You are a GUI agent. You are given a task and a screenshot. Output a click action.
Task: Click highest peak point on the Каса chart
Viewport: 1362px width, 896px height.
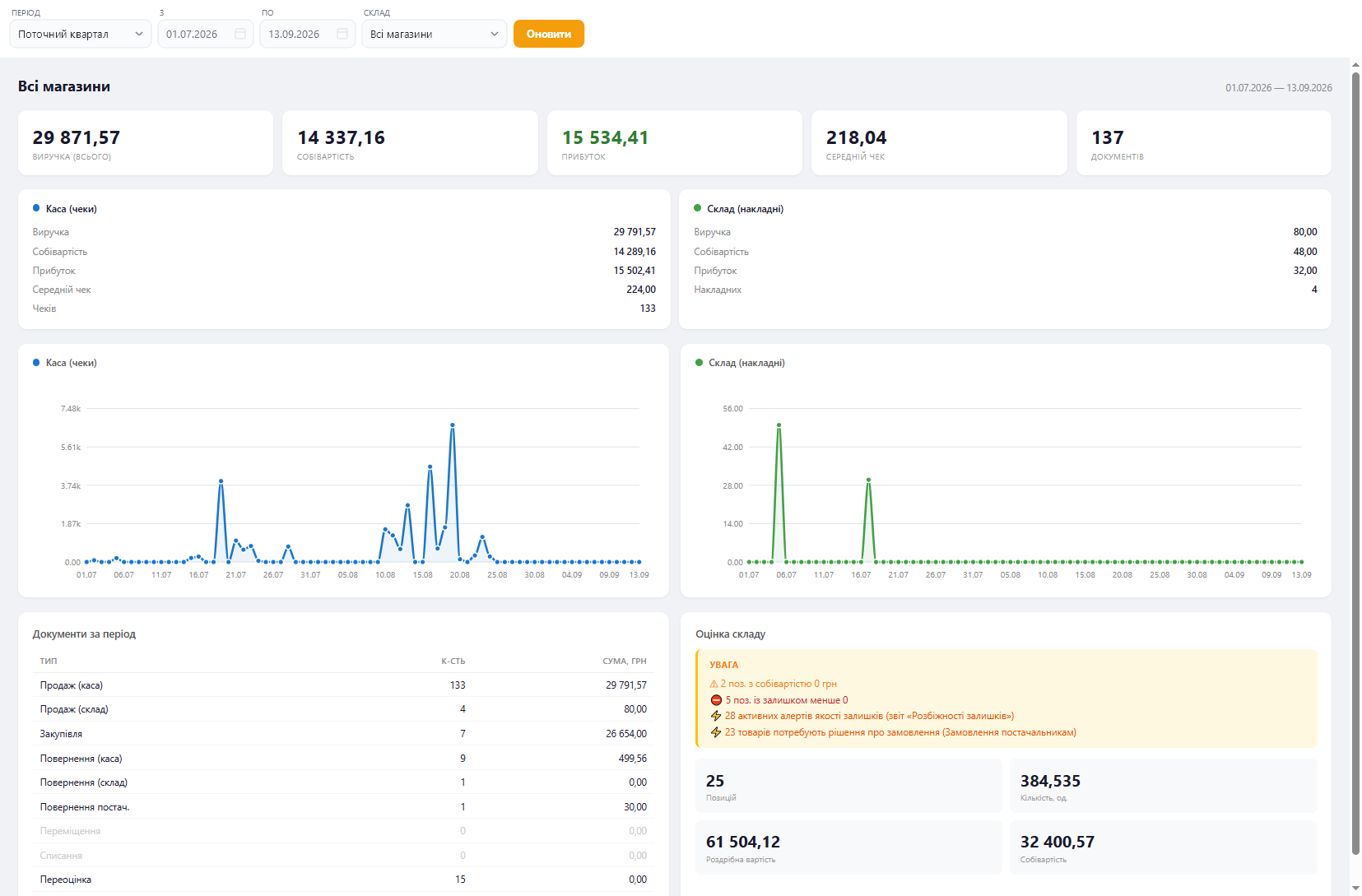click(x=453, y=425)
